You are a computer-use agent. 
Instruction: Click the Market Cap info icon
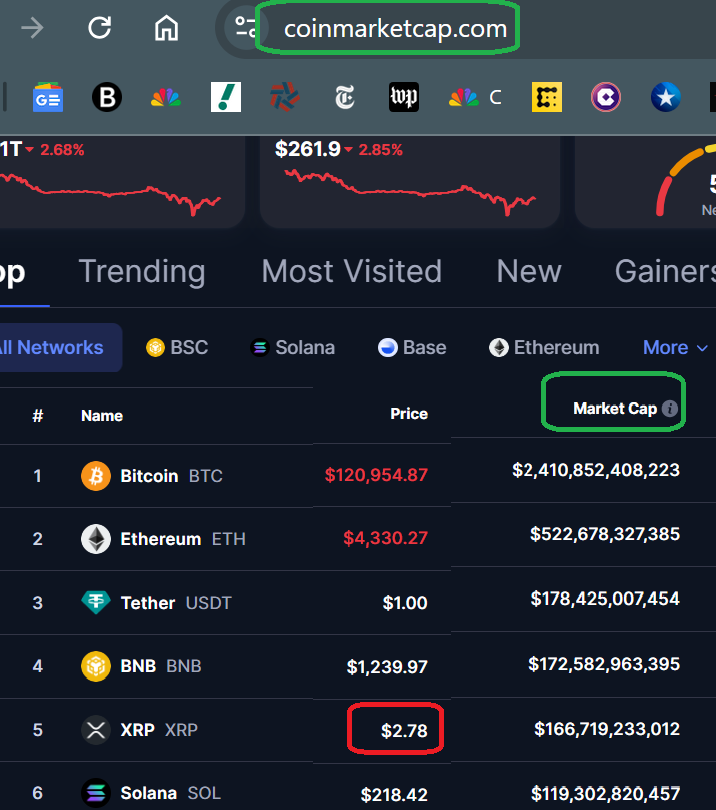(670, 409)
